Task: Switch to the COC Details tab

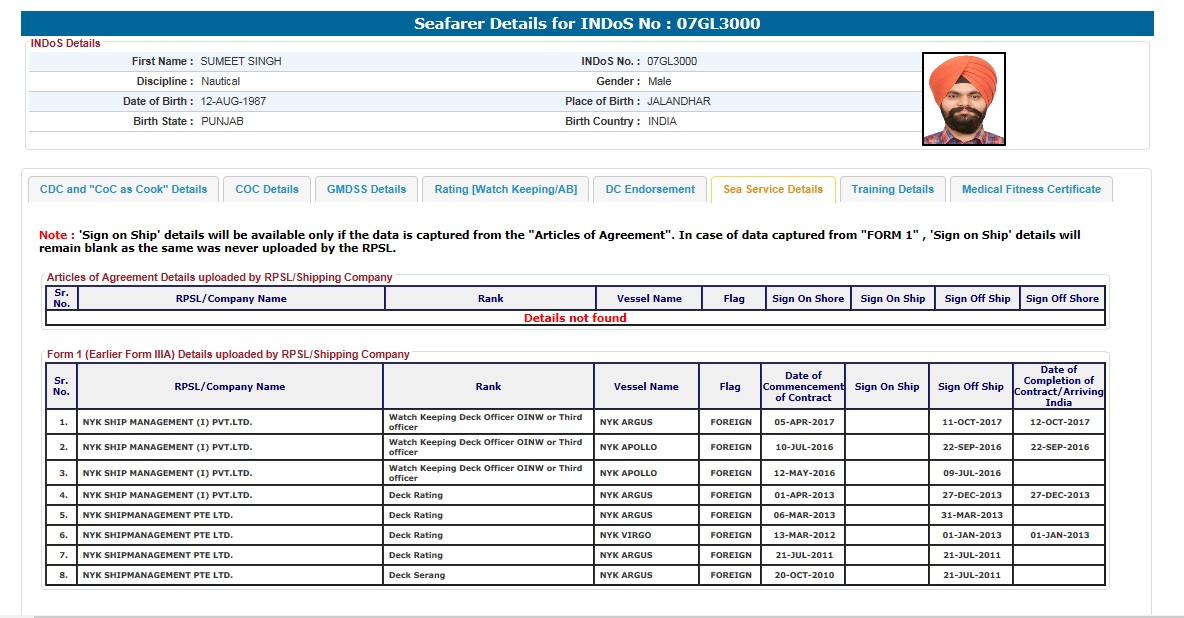Action: coord(267,189)
